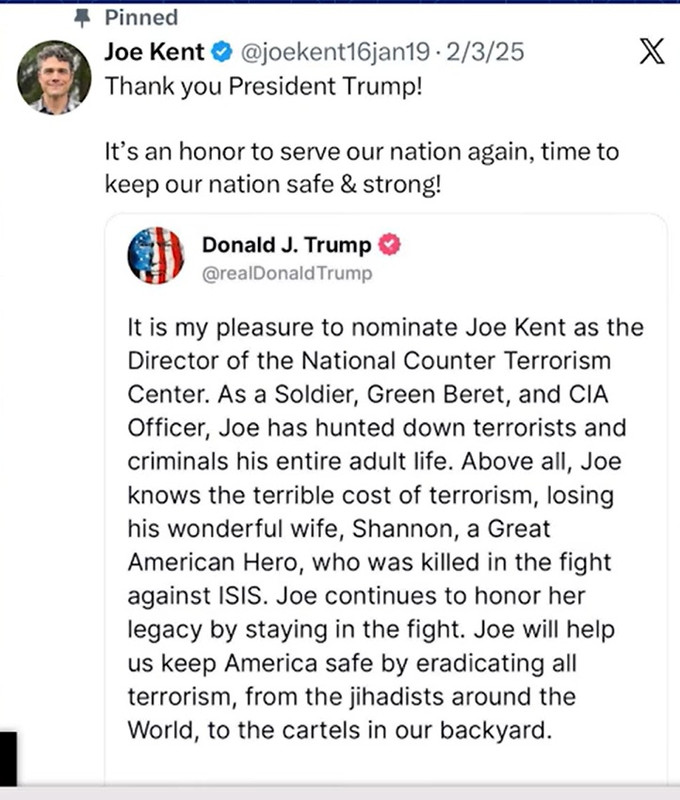Image resolution: width=680 pixels, height=800 pixels.
Task: Open the Donald J. Trump display name
Action: pyautogui.click(x=287, y=245)
